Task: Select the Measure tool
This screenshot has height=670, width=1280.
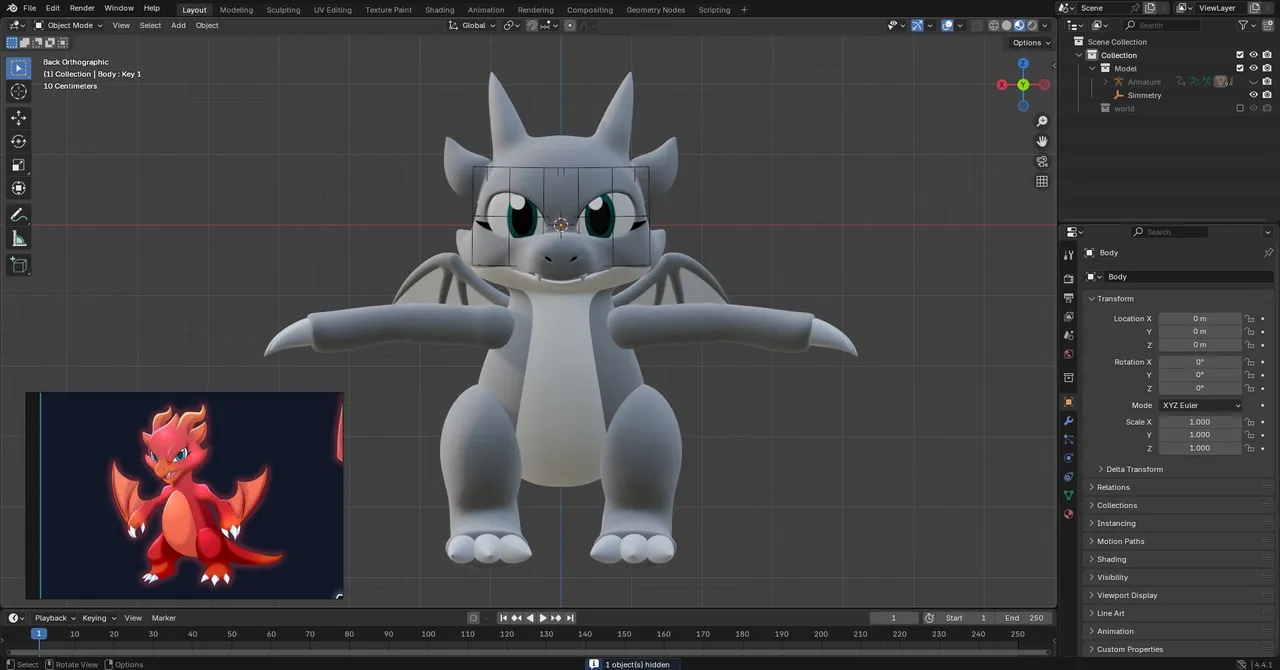Action: point(18,239)
